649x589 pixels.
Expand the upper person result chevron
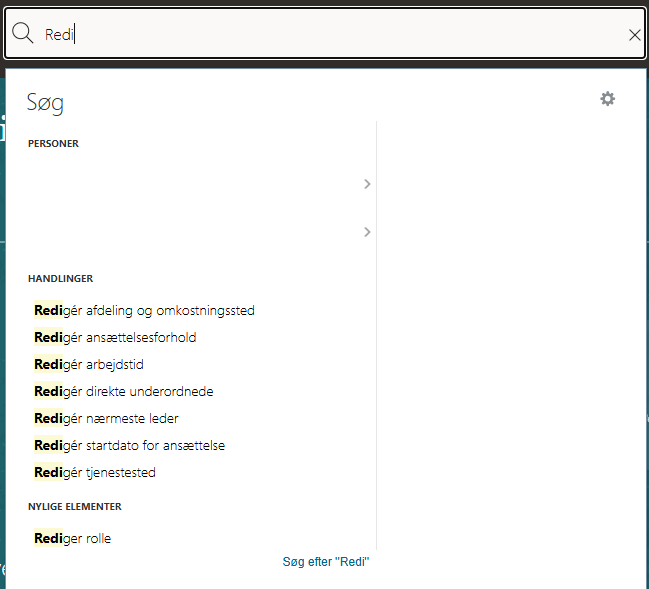click(x=367, y=184)
